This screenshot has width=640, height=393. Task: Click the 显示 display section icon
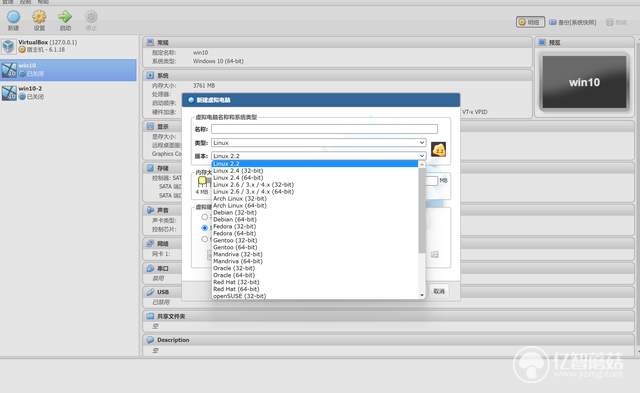point(150,127)
